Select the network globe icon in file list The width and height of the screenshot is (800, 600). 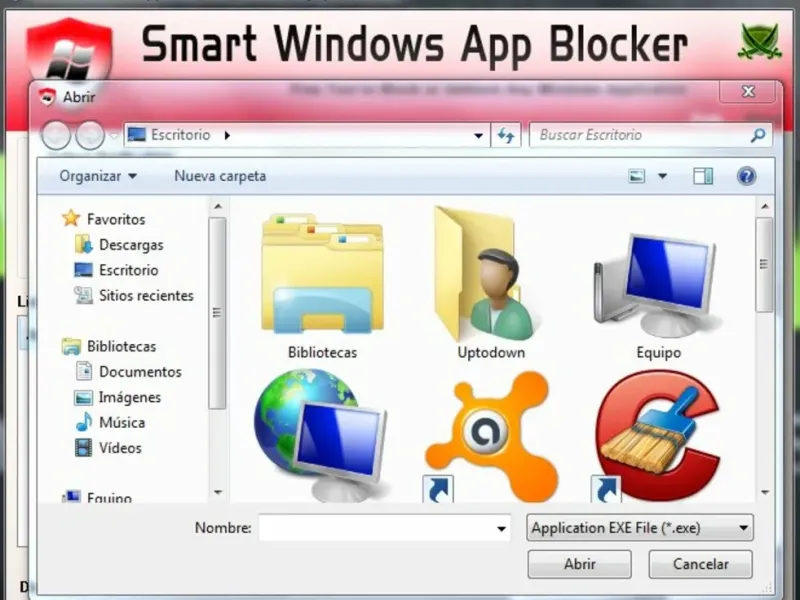tap(320, 434)
